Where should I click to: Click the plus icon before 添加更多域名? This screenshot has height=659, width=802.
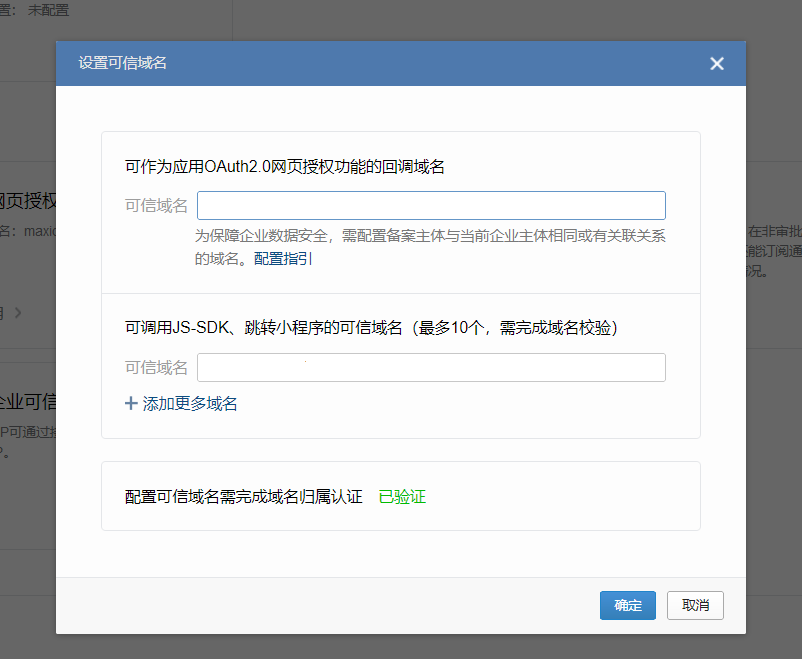131,404
